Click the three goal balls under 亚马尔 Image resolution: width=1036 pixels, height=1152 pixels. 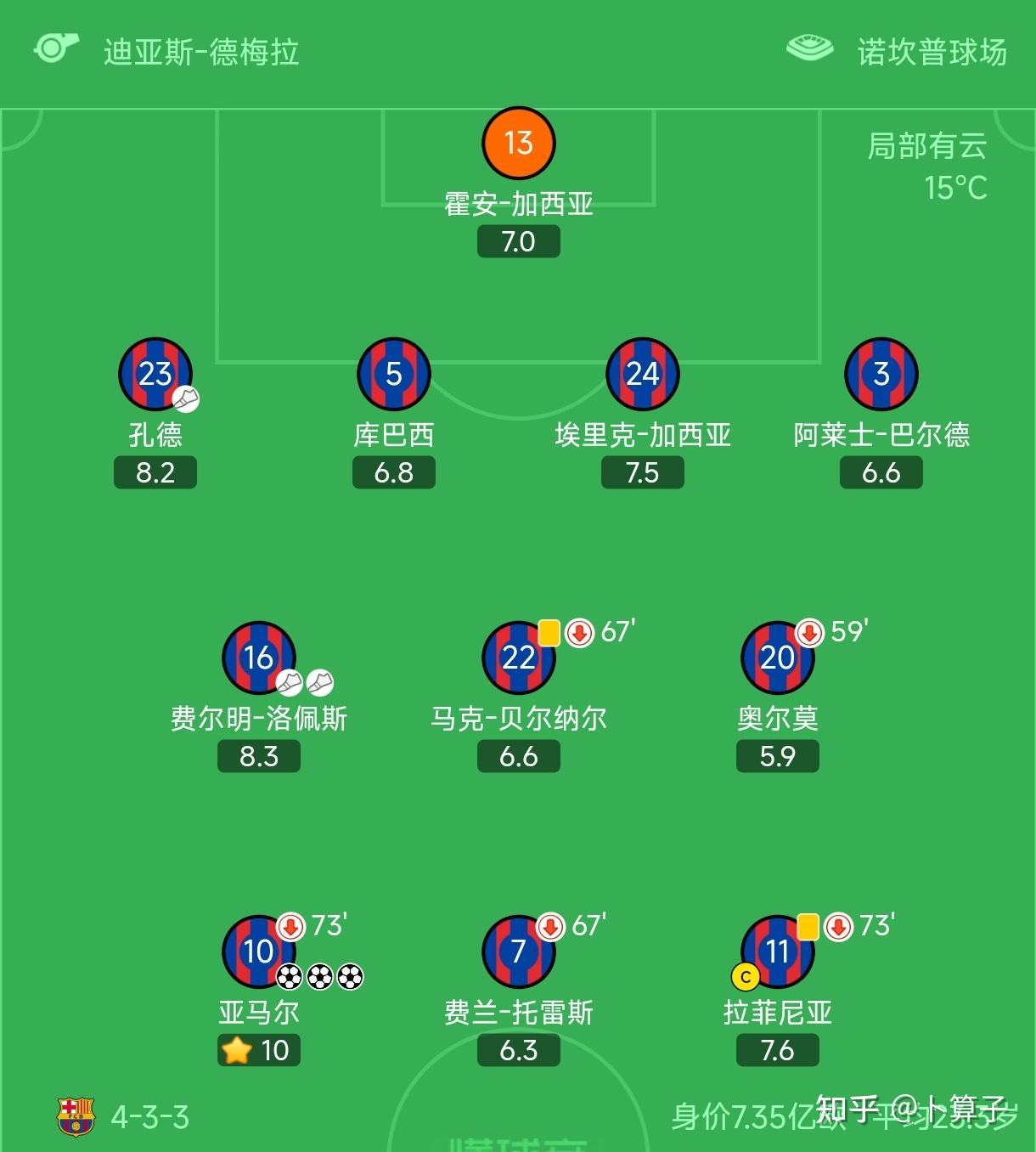pos(320,977)
